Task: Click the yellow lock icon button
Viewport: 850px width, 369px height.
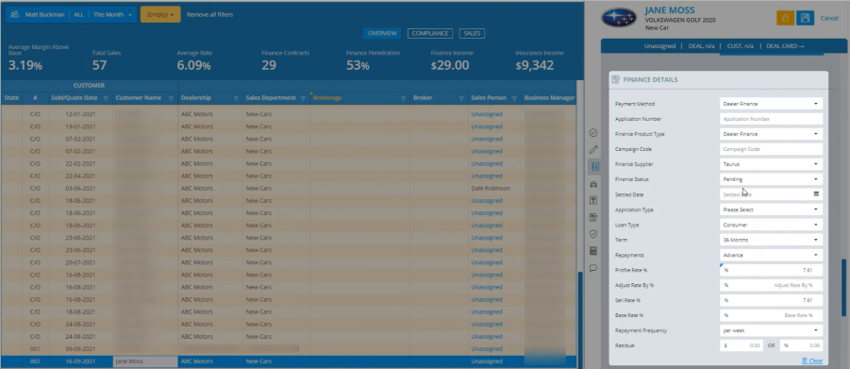Action: (x=784, y=18)
